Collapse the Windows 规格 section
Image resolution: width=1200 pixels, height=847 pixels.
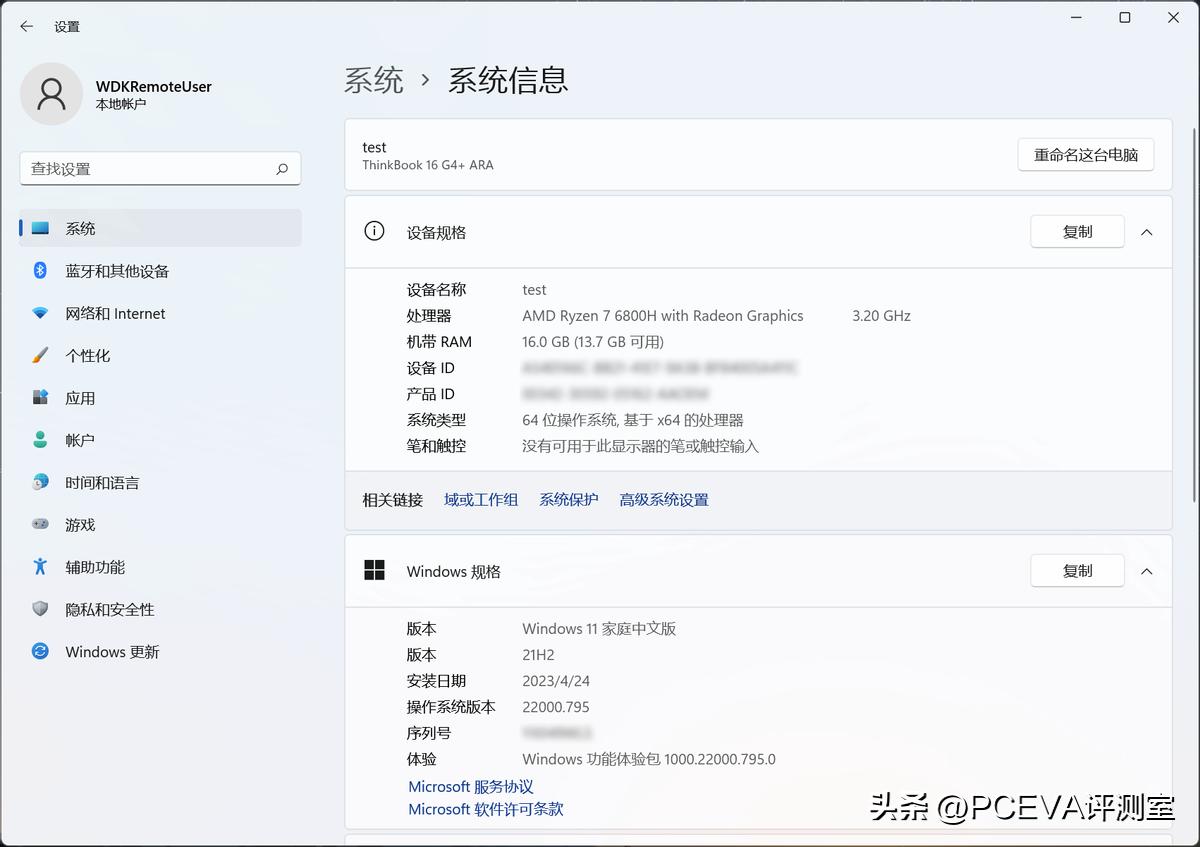[x=1146, y=571]
